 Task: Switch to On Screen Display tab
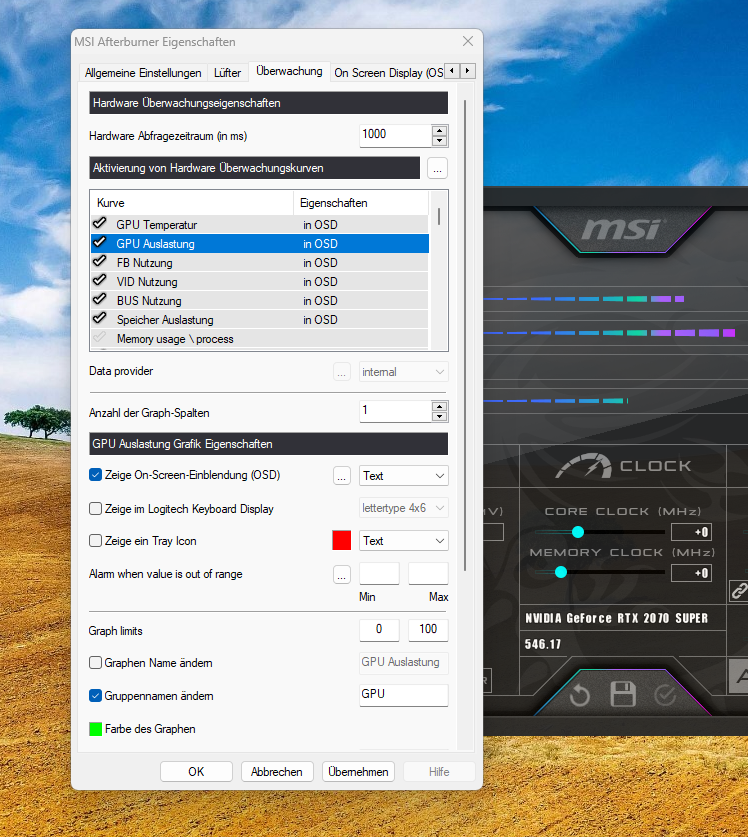tap(388, 73)
